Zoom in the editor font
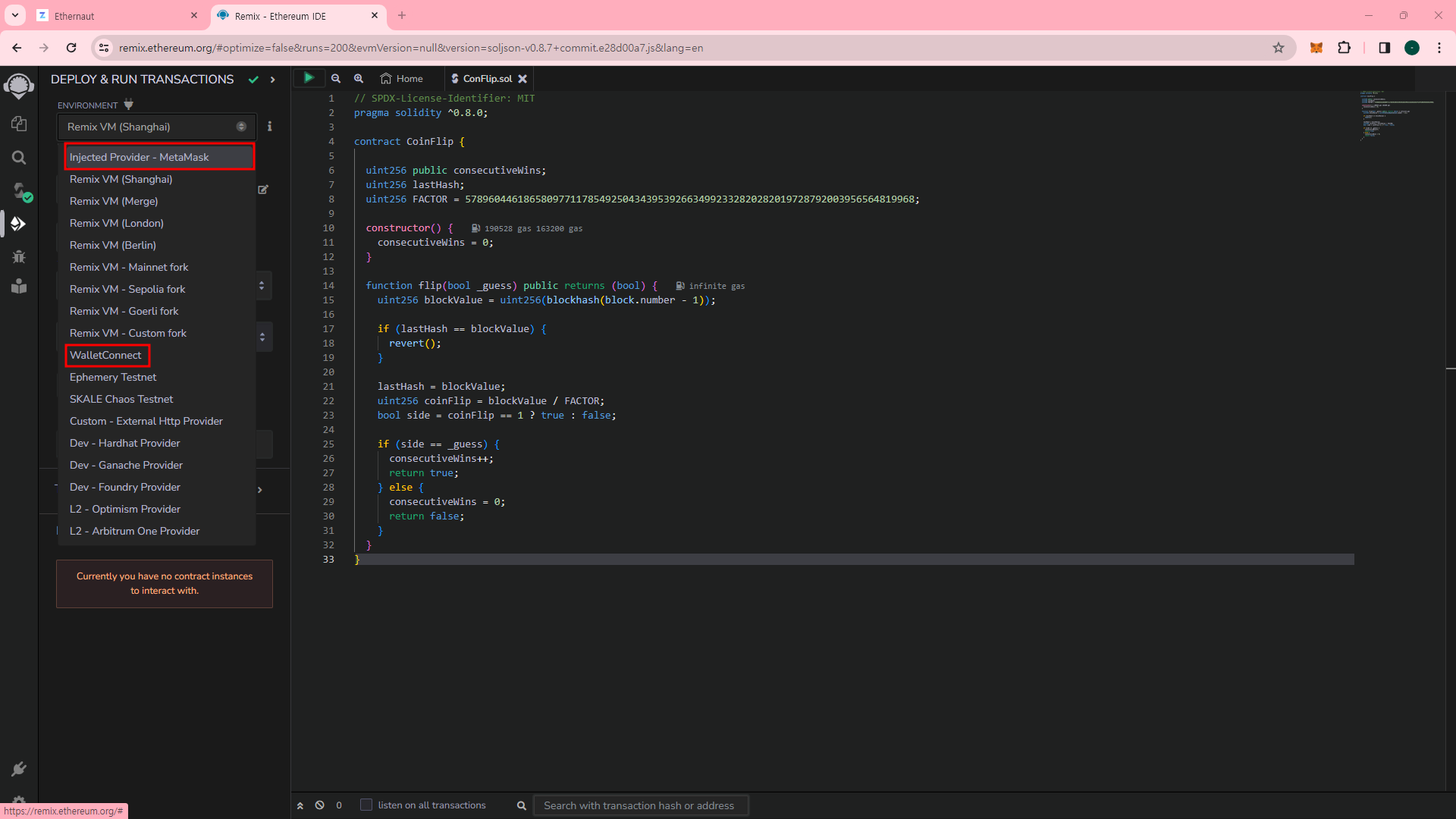 click(359, 78)
